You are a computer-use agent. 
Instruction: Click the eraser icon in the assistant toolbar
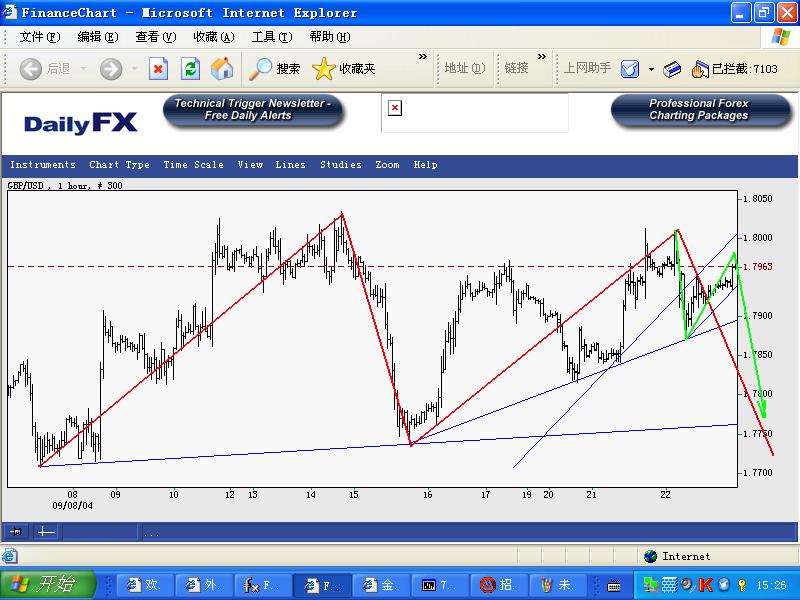[672, 69]
